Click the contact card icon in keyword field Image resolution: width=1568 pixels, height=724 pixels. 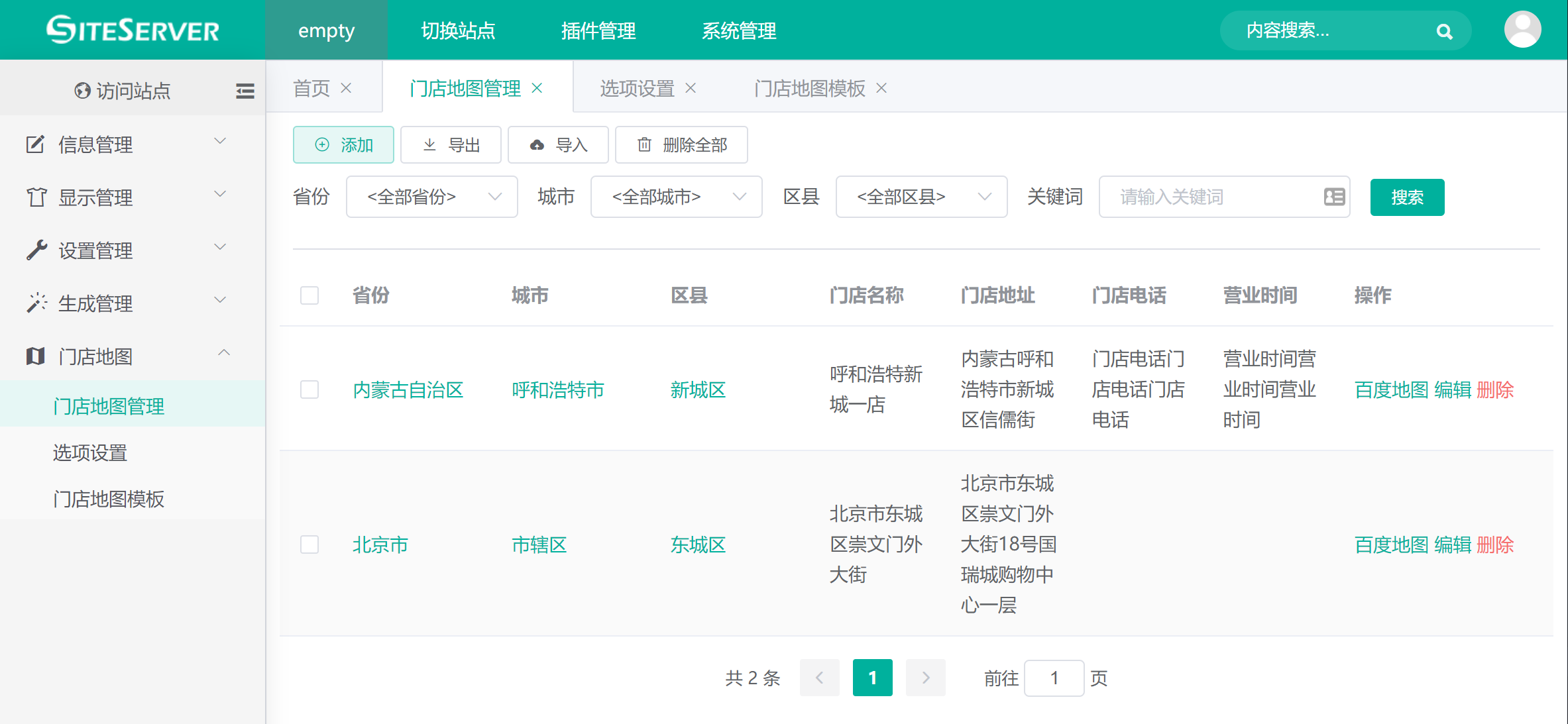(1333, 197)
